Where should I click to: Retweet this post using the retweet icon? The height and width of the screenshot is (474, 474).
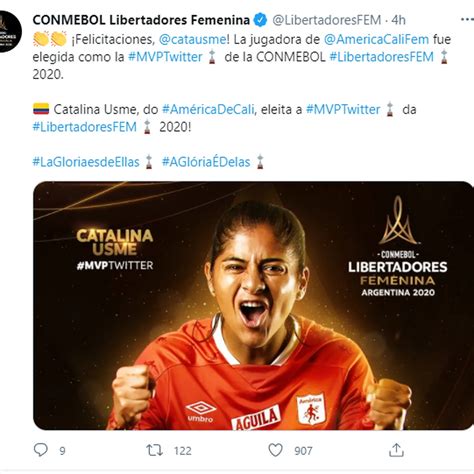pyautogui.click(x=154, y=450)
